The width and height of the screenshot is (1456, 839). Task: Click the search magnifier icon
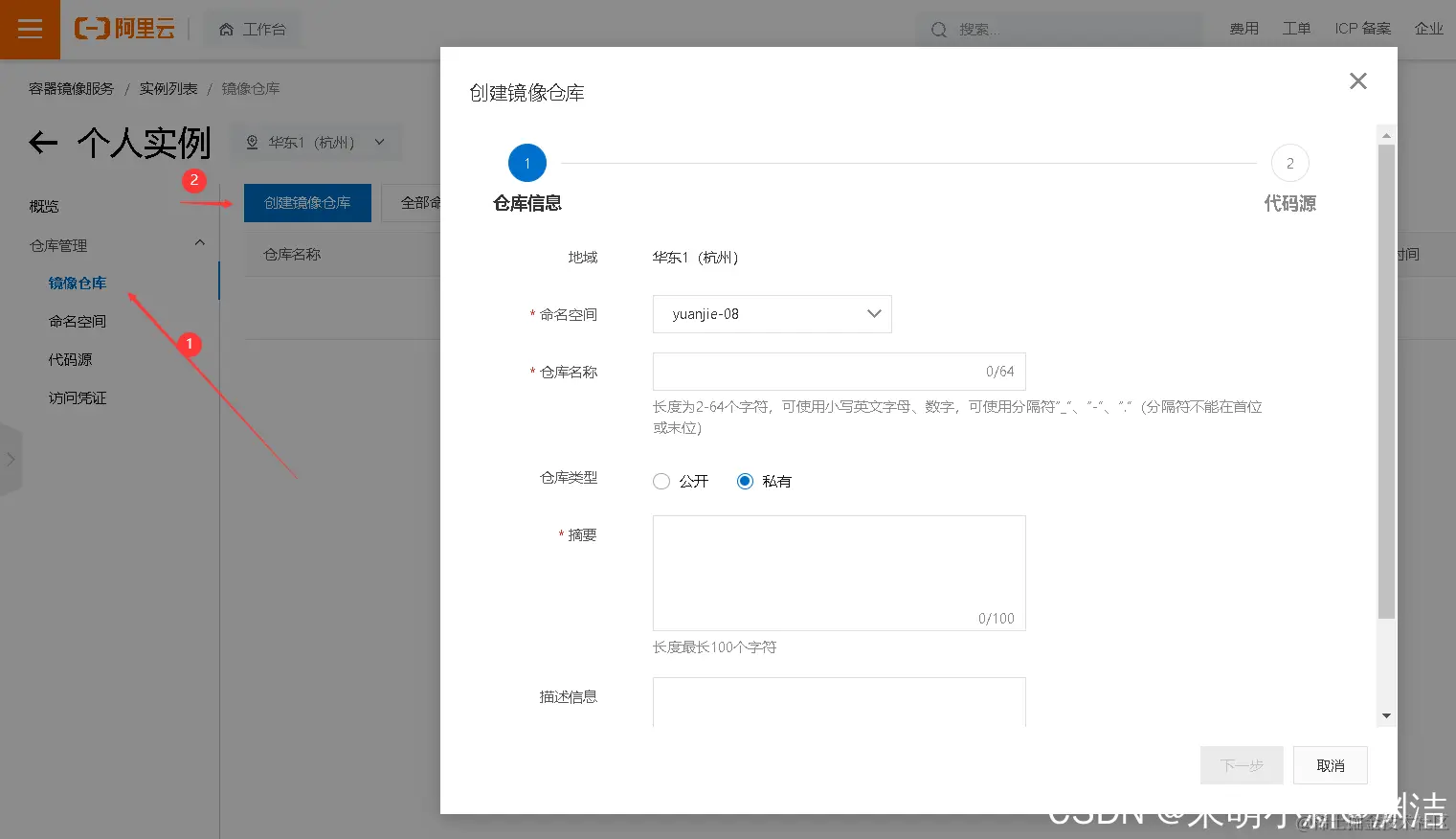click(x=939, y=30)
